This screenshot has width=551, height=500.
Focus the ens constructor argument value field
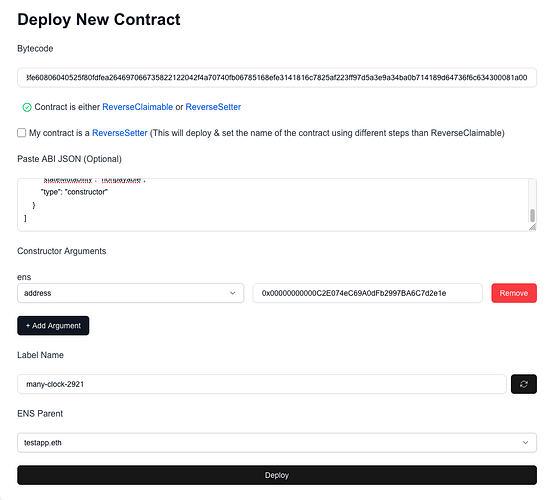click(368, 293)
